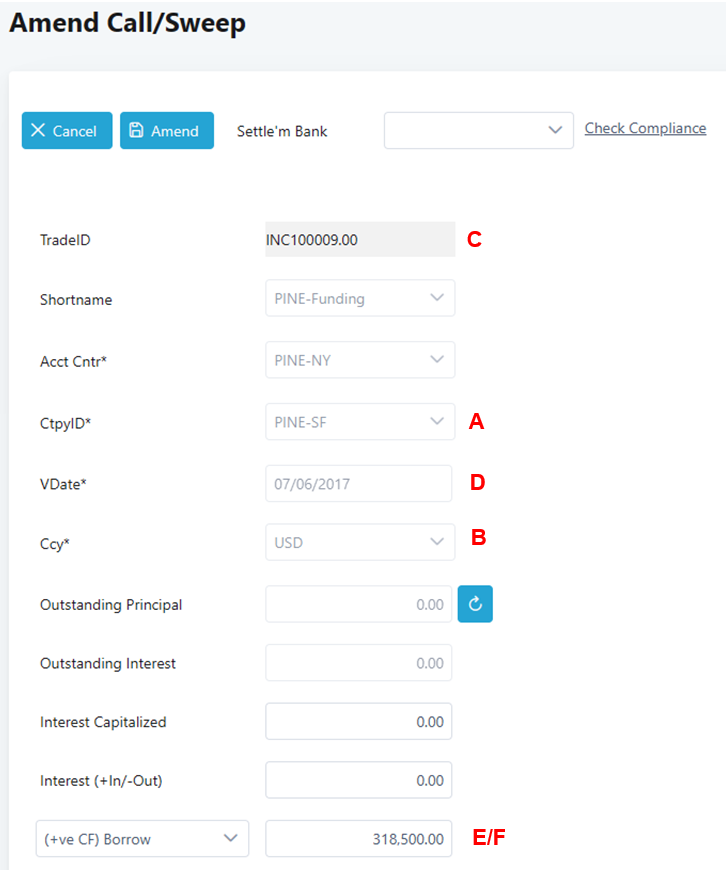726x870 pixels.
Task: Click the Outstanding Interest amount field
Action: pyautogui.click(x=359, y=663)
